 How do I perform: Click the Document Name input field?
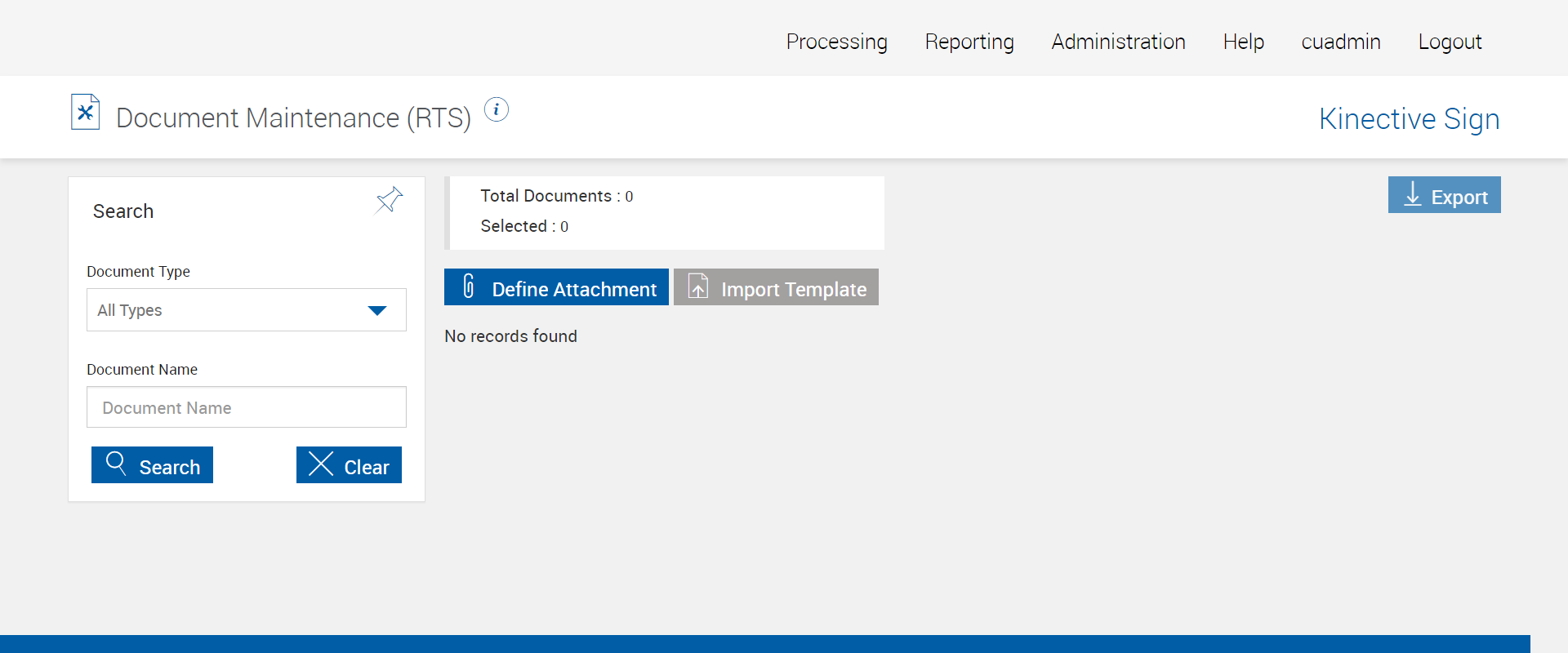click(246, 407)
